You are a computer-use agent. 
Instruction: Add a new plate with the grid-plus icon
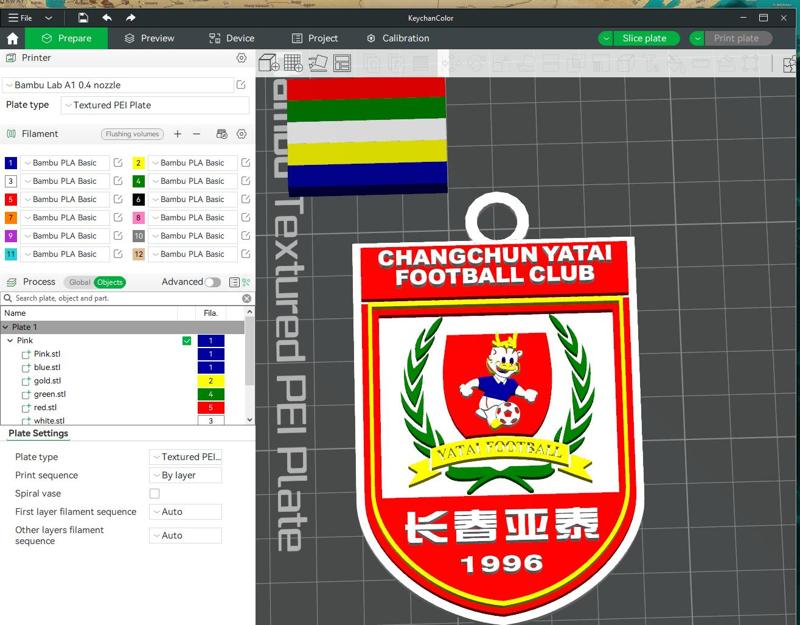pyautogui.click(x=293, y=63)
